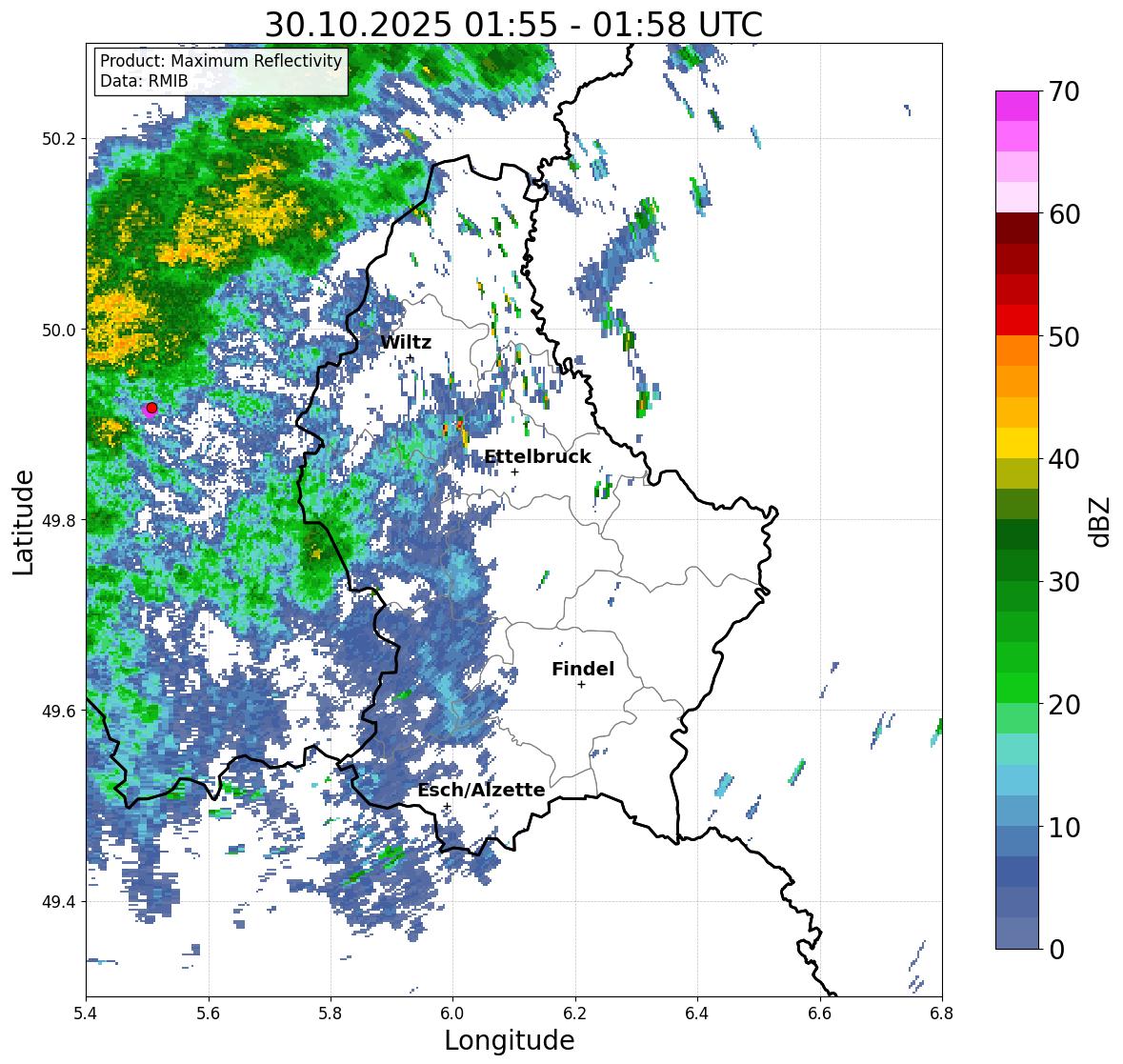The width and height of the screenshot is (1123, 1064).
Task: Click the Latitude axis label
Action: click(23, 522)
